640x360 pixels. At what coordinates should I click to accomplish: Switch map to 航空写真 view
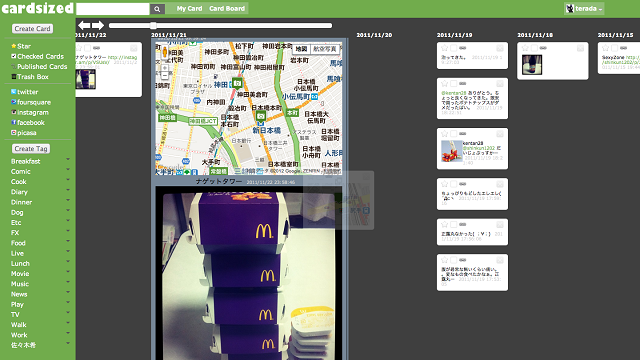pos(325,49)
